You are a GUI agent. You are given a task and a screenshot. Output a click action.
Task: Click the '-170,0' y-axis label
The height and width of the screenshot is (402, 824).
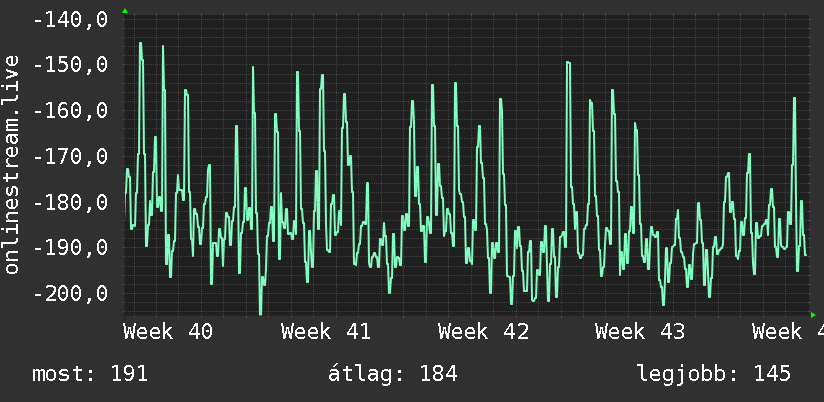tap(70, 157)
